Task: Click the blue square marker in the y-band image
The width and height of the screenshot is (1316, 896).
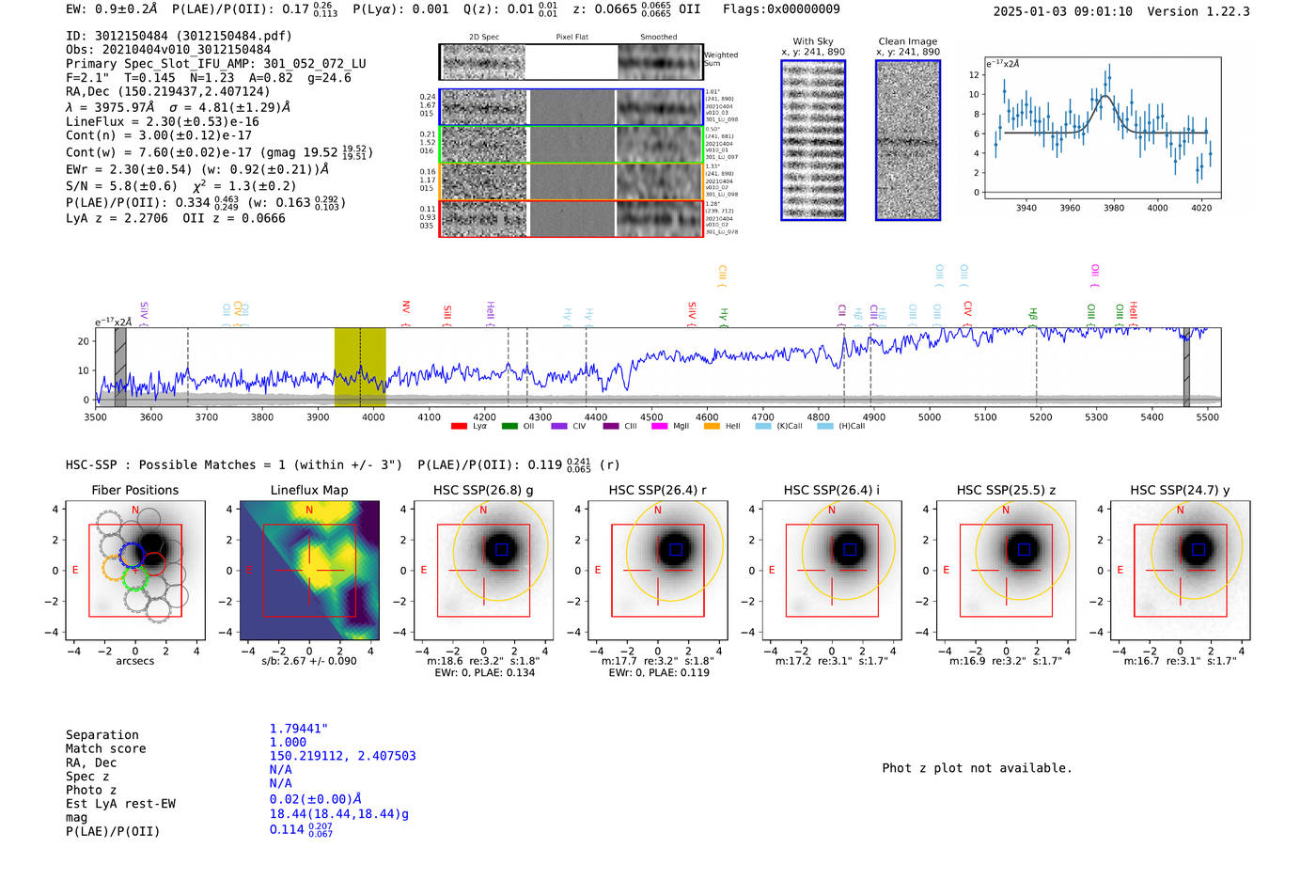Action: tap(1198, 549)
